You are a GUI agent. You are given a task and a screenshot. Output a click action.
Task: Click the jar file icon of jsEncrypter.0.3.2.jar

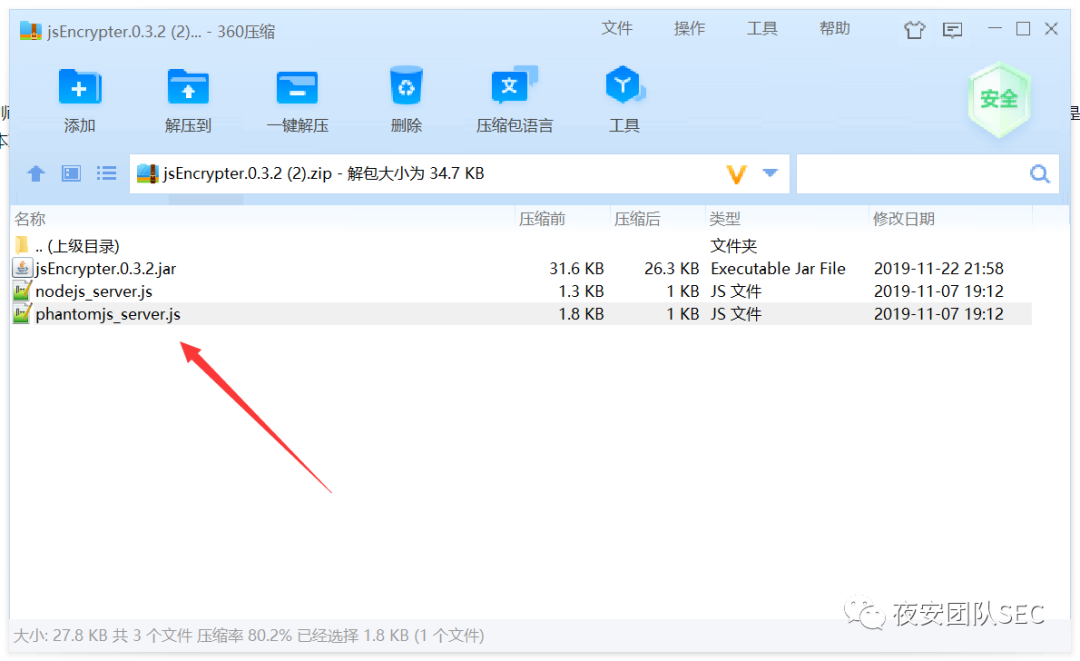[22, 268]
